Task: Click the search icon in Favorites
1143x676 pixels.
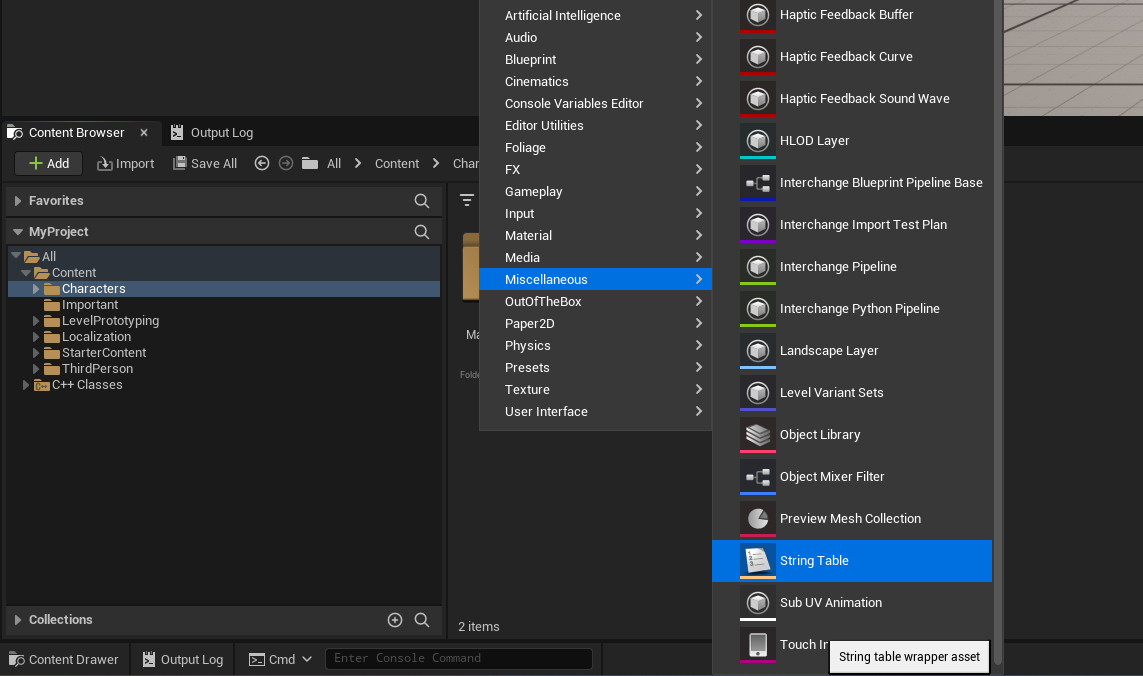Action: tap(422, 201)
